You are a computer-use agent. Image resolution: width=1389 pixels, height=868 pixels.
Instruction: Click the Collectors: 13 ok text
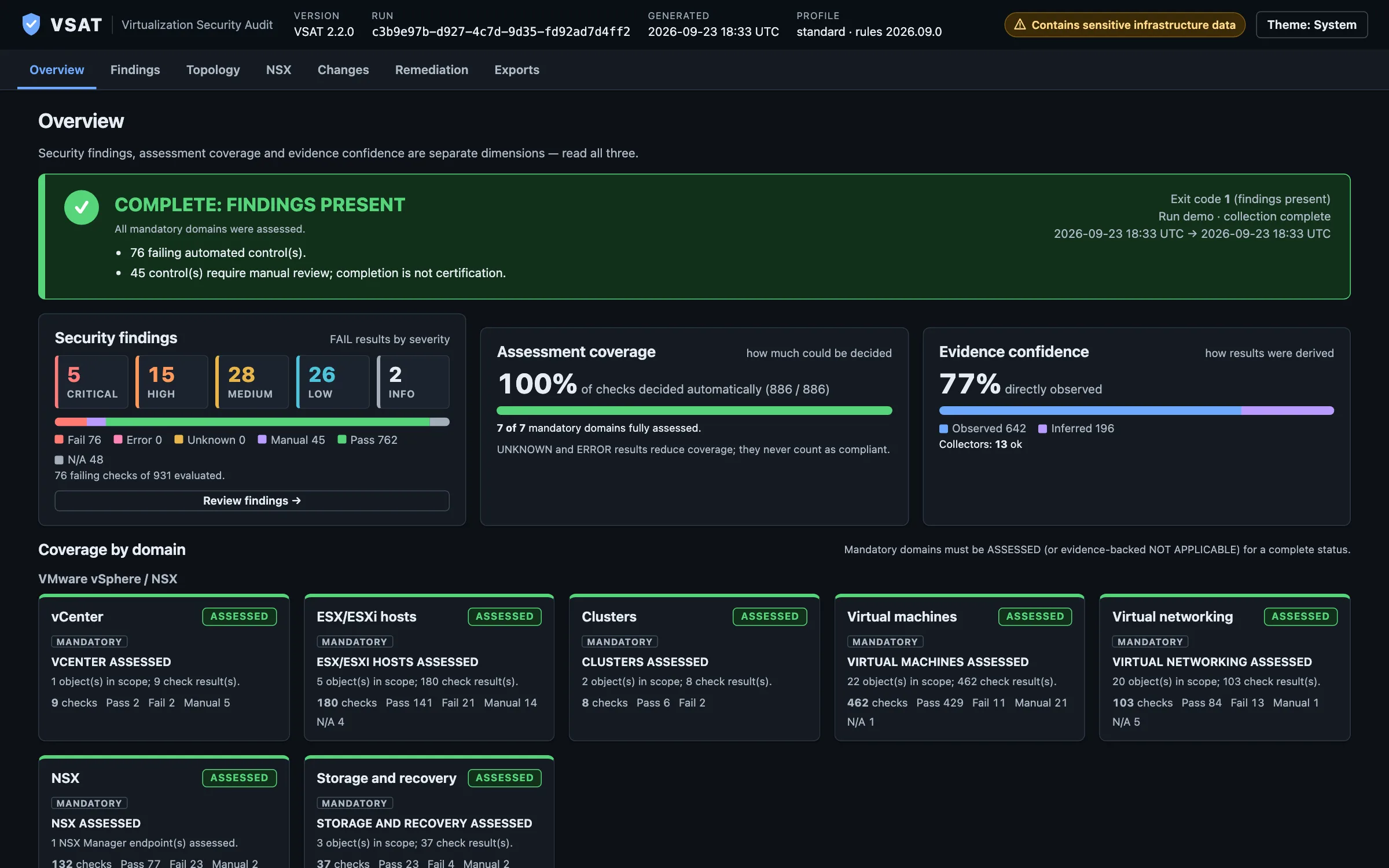coord(980,444)
